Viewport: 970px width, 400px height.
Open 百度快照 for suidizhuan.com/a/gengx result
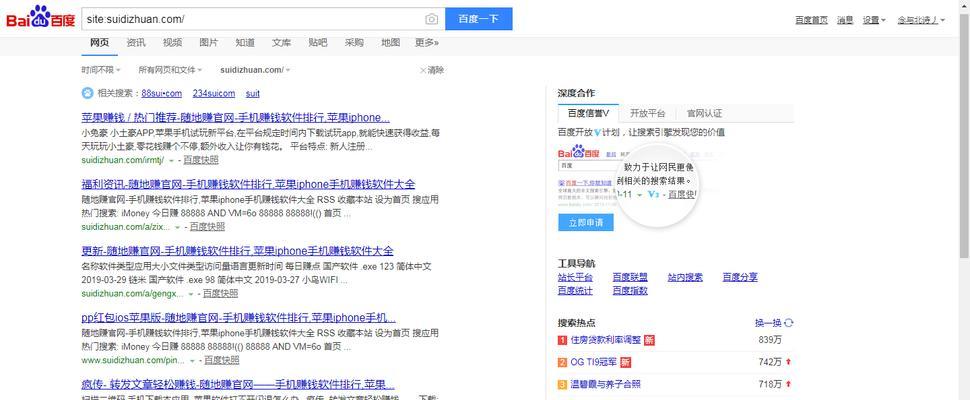[220, 293]
